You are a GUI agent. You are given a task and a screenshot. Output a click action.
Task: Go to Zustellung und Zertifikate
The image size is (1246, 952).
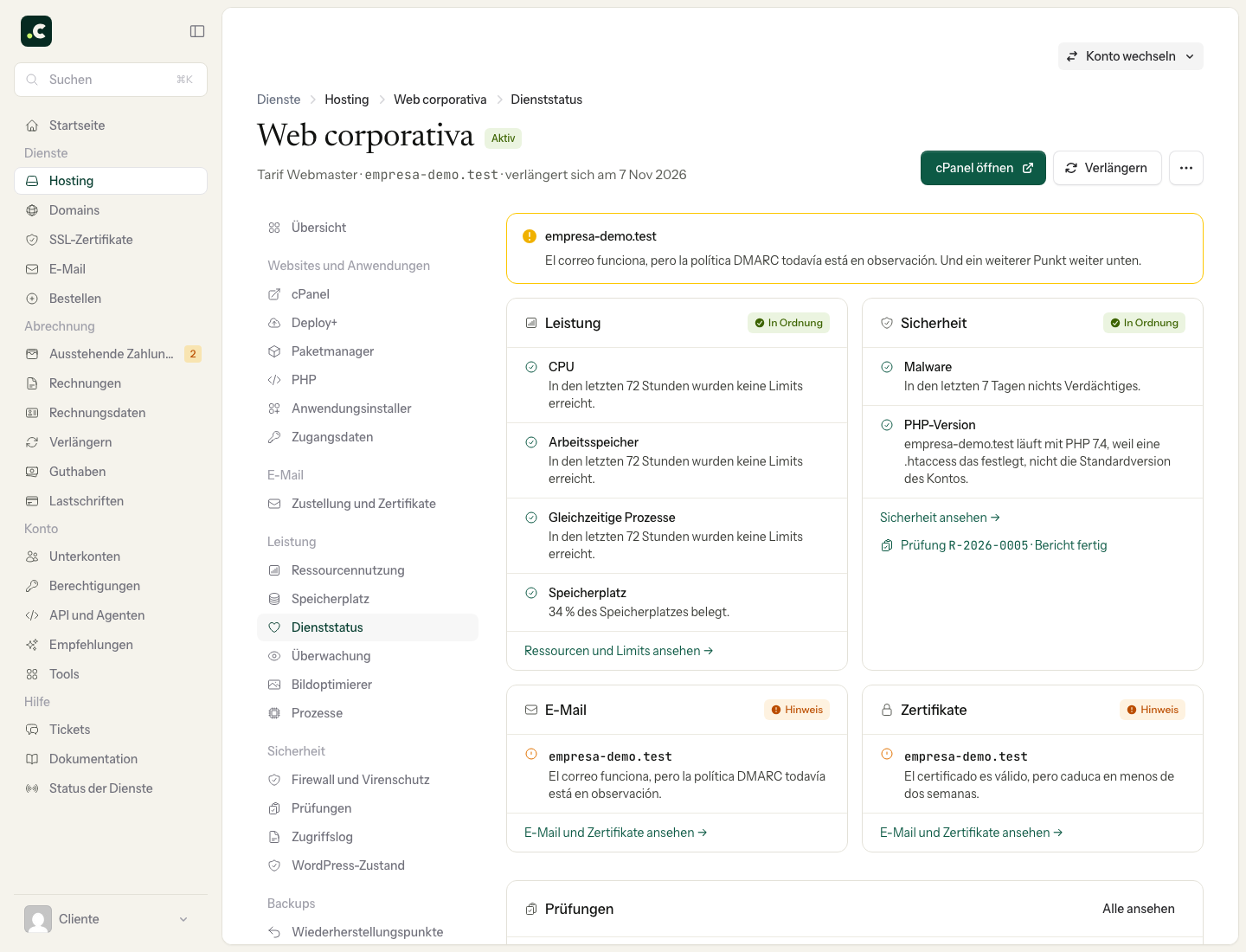(x=368, y=504)
